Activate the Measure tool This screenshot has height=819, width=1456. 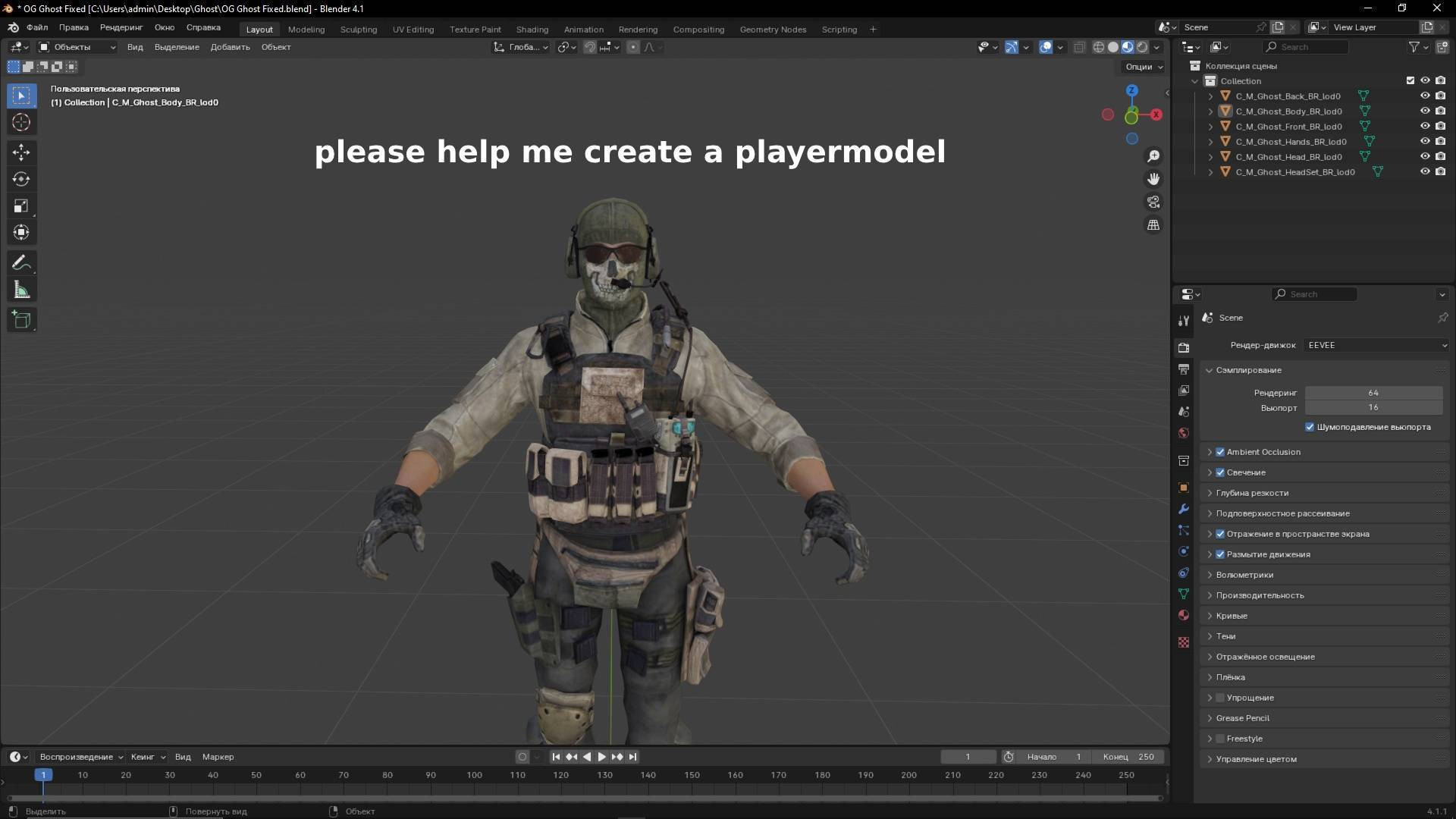tap(21, 289)
